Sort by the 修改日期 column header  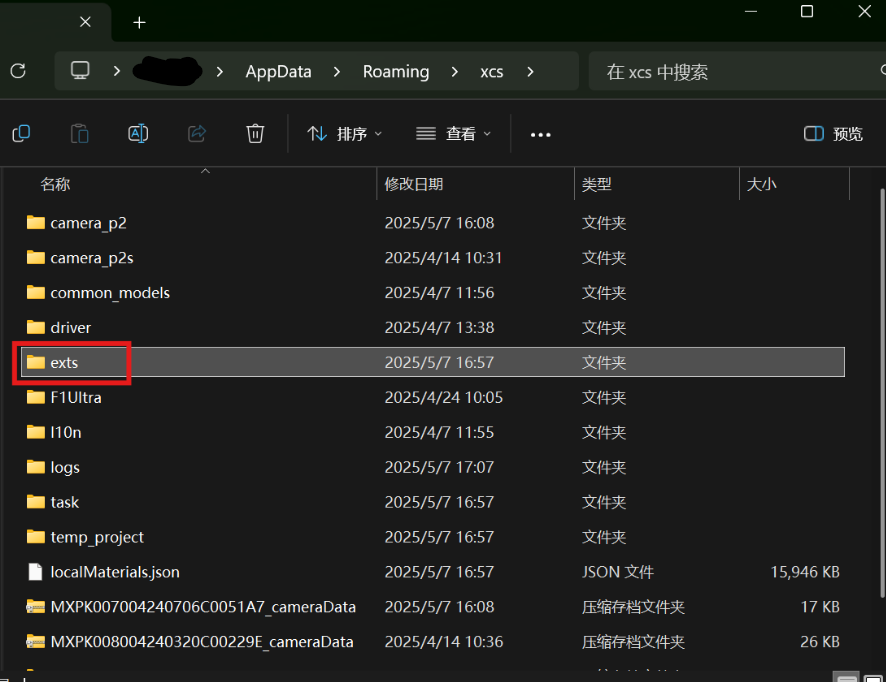414,184
